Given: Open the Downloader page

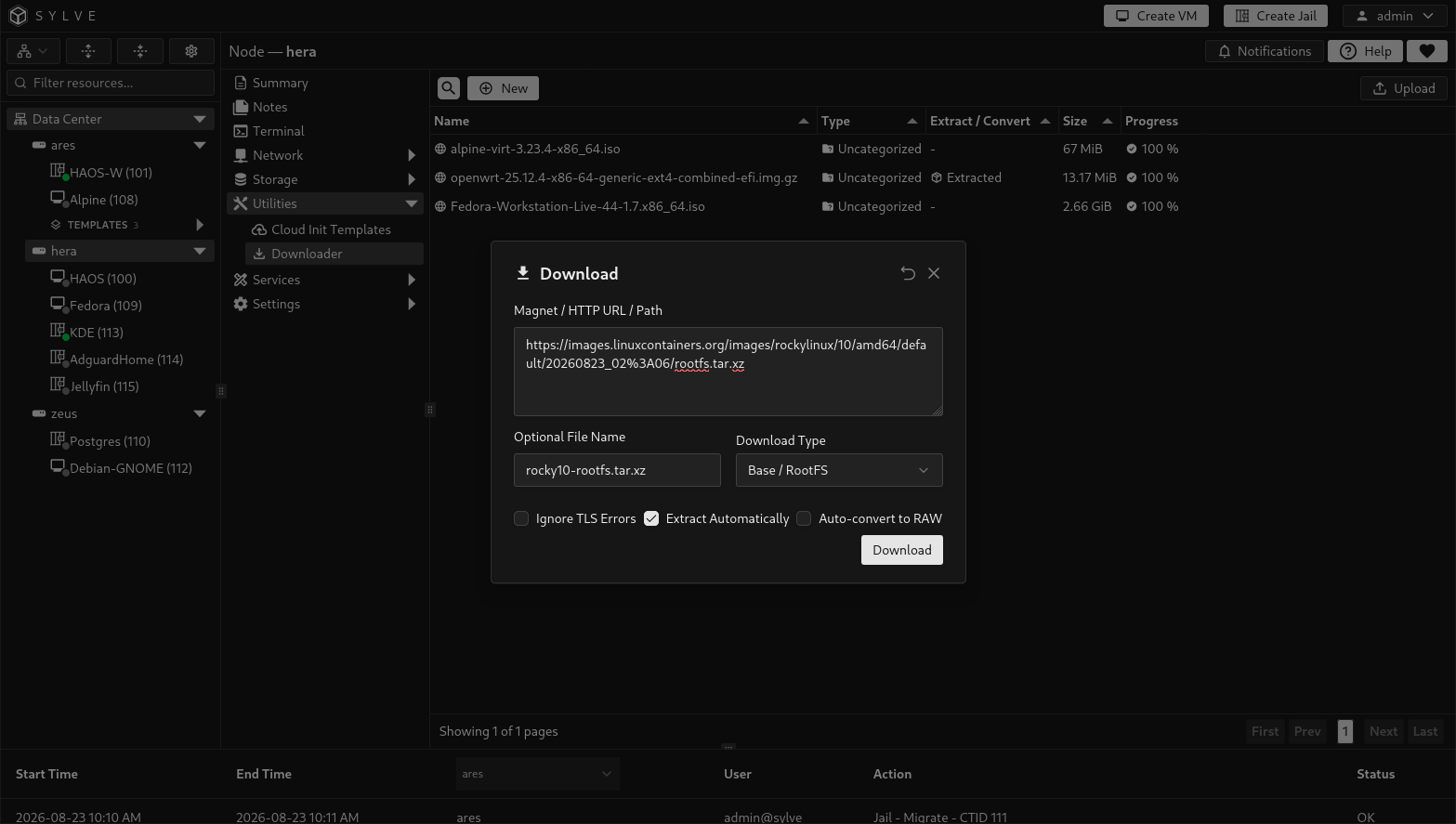Looking at the screenshot, I should click(334, 254).
